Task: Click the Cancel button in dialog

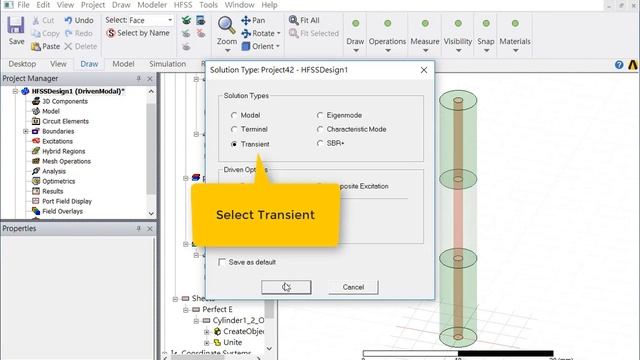Action: click(x=353, y=287)
